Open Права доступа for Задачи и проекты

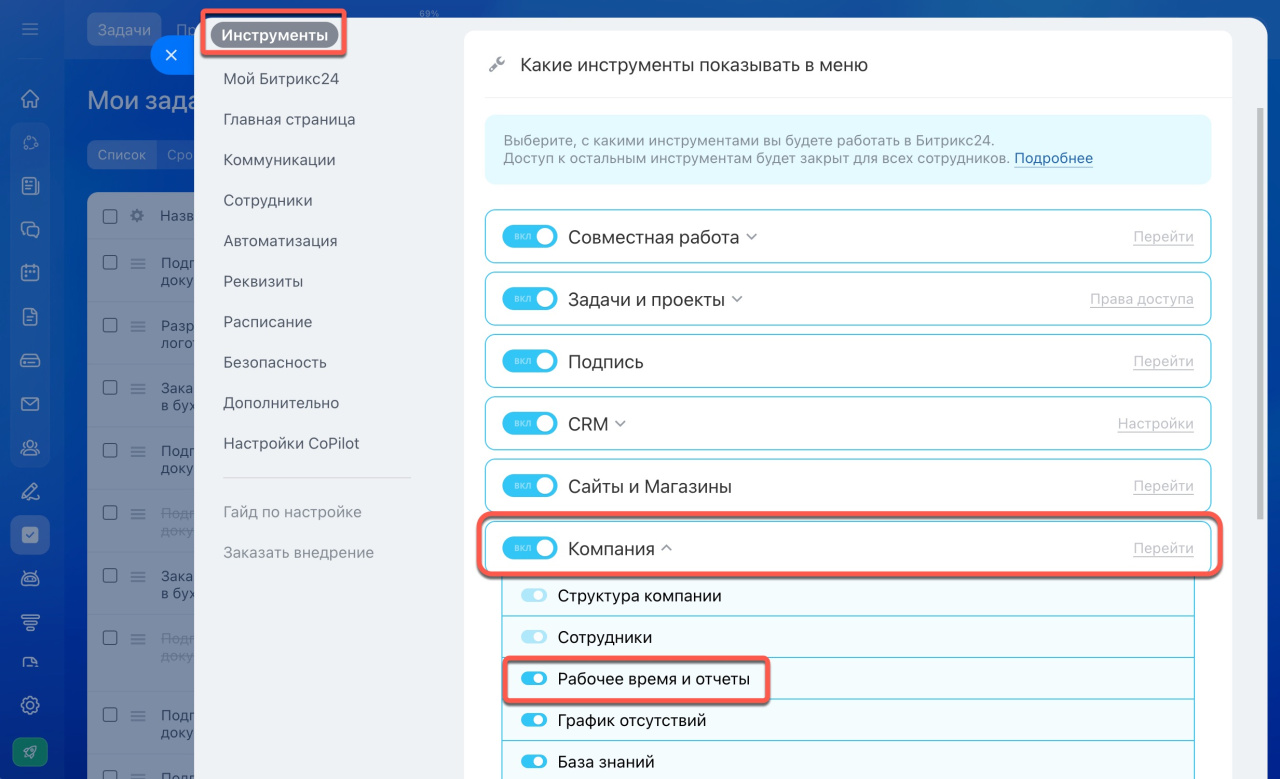click(1142, 299)
